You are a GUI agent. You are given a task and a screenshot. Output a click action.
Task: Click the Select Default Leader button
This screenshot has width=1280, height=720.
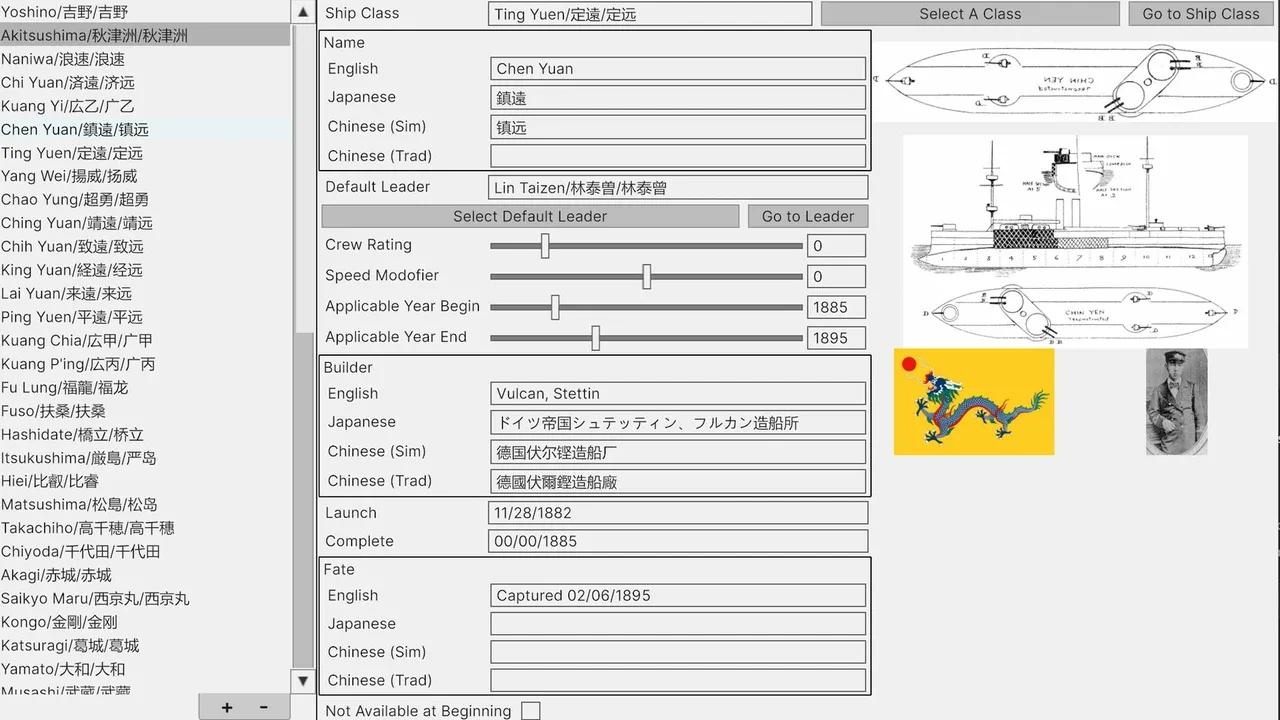click(x=530, y=216)
